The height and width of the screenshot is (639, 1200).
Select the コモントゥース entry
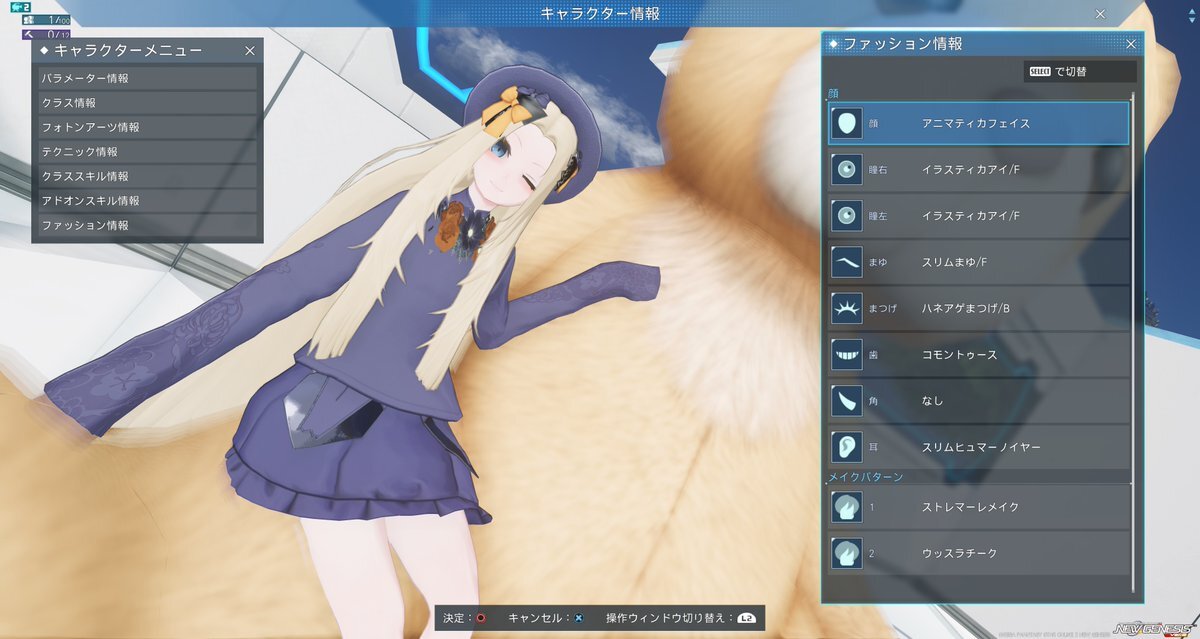tap(978, 354)
